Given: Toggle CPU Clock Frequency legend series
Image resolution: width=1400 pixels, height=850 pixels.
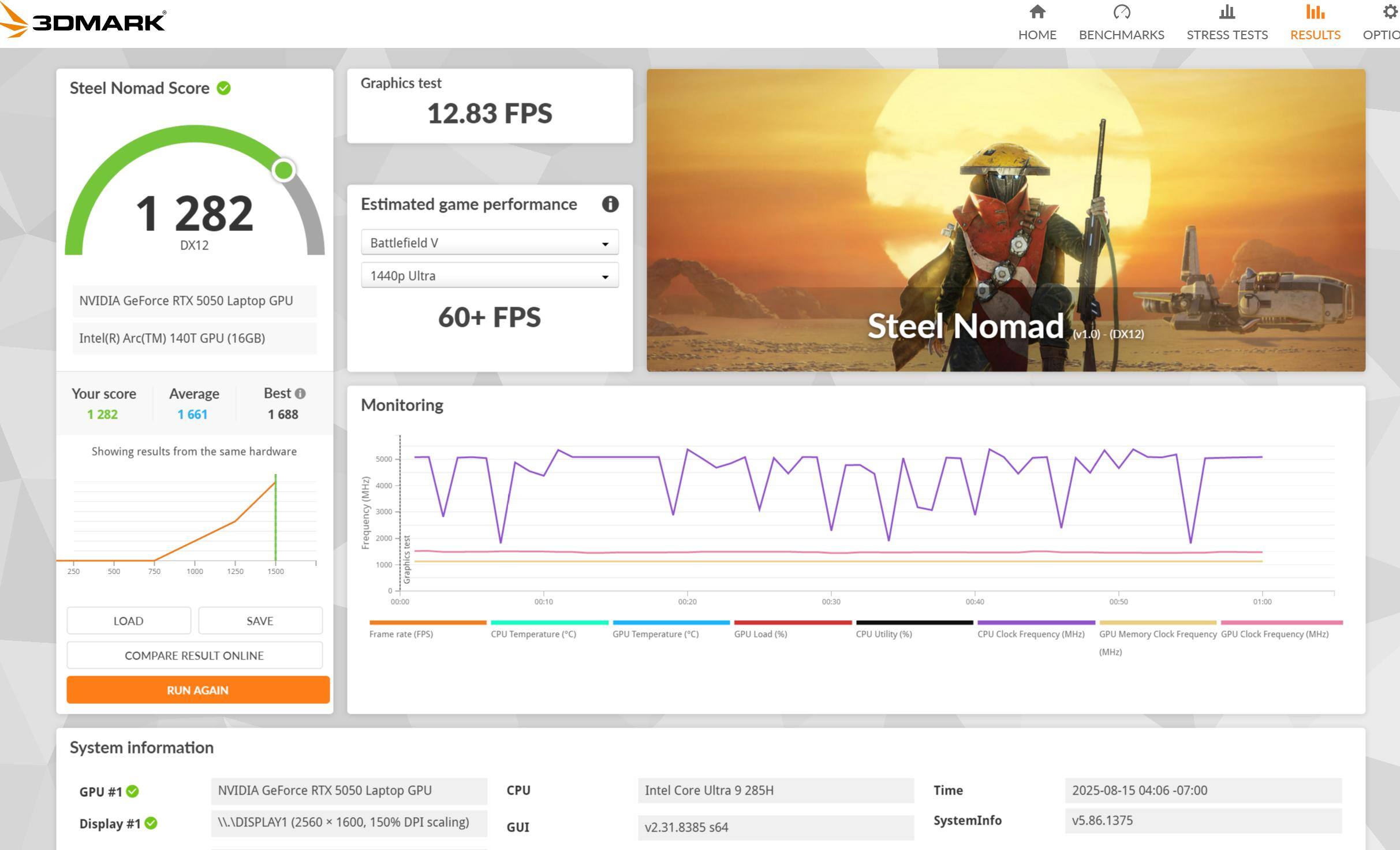Looking at the screenshot, I should coord(1031,634).
